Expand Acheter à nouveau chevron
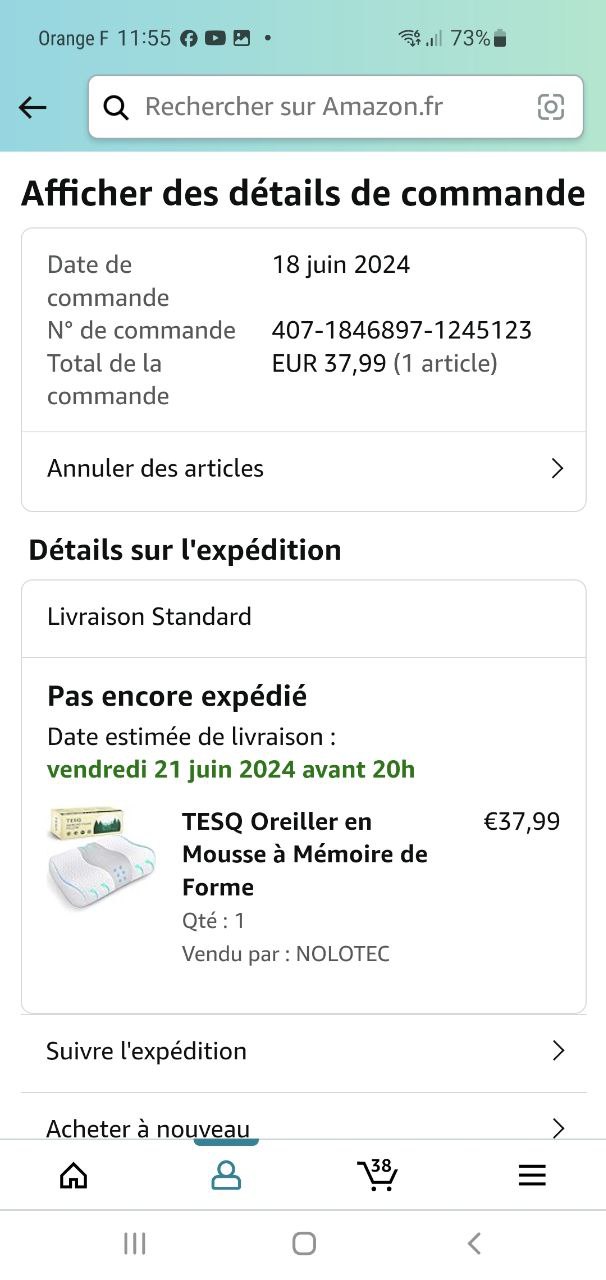Viewport: 606px width, 1280px height. [x=558, y=1129]
